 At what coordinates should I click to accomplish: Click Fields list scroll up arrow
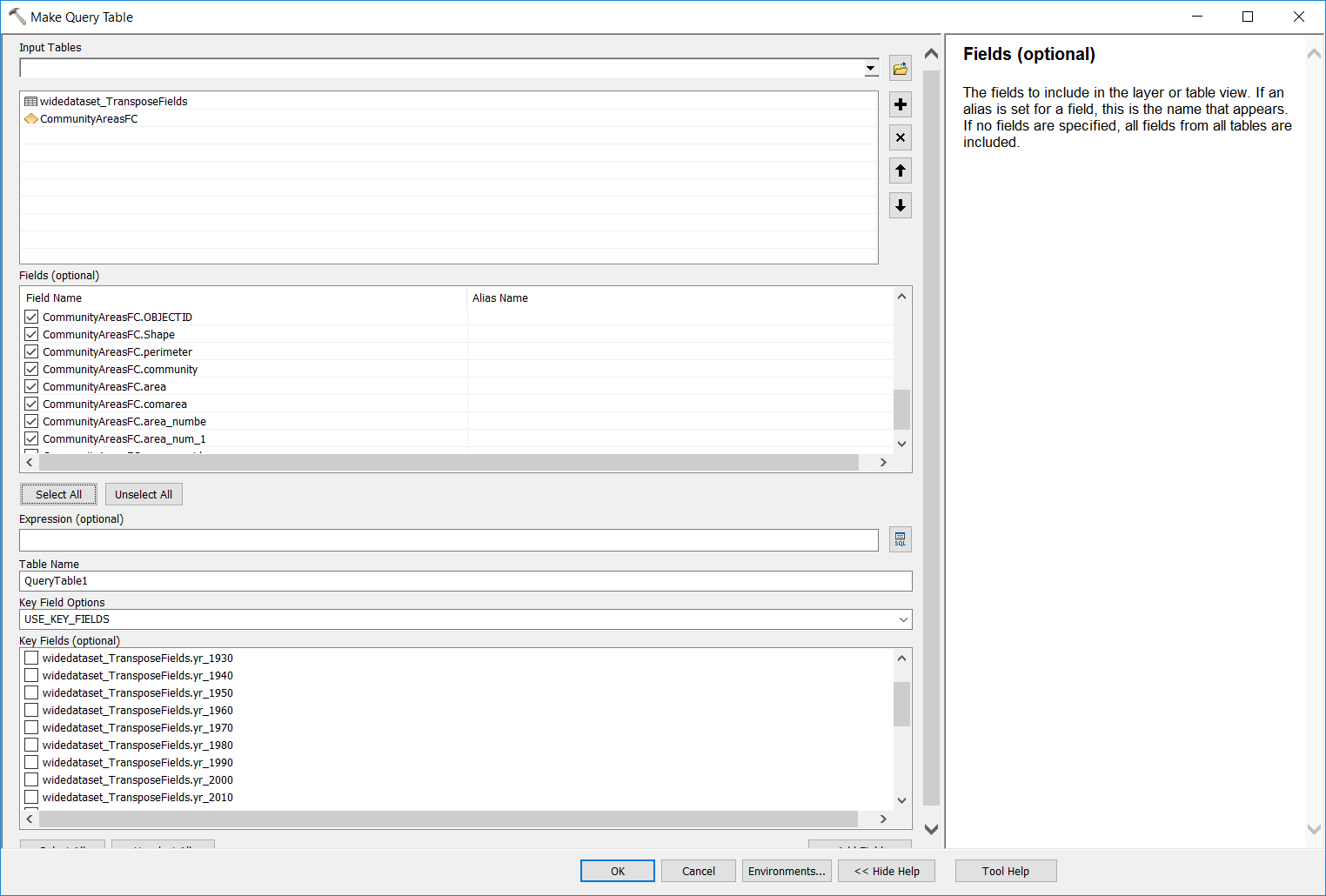[901, 297]
